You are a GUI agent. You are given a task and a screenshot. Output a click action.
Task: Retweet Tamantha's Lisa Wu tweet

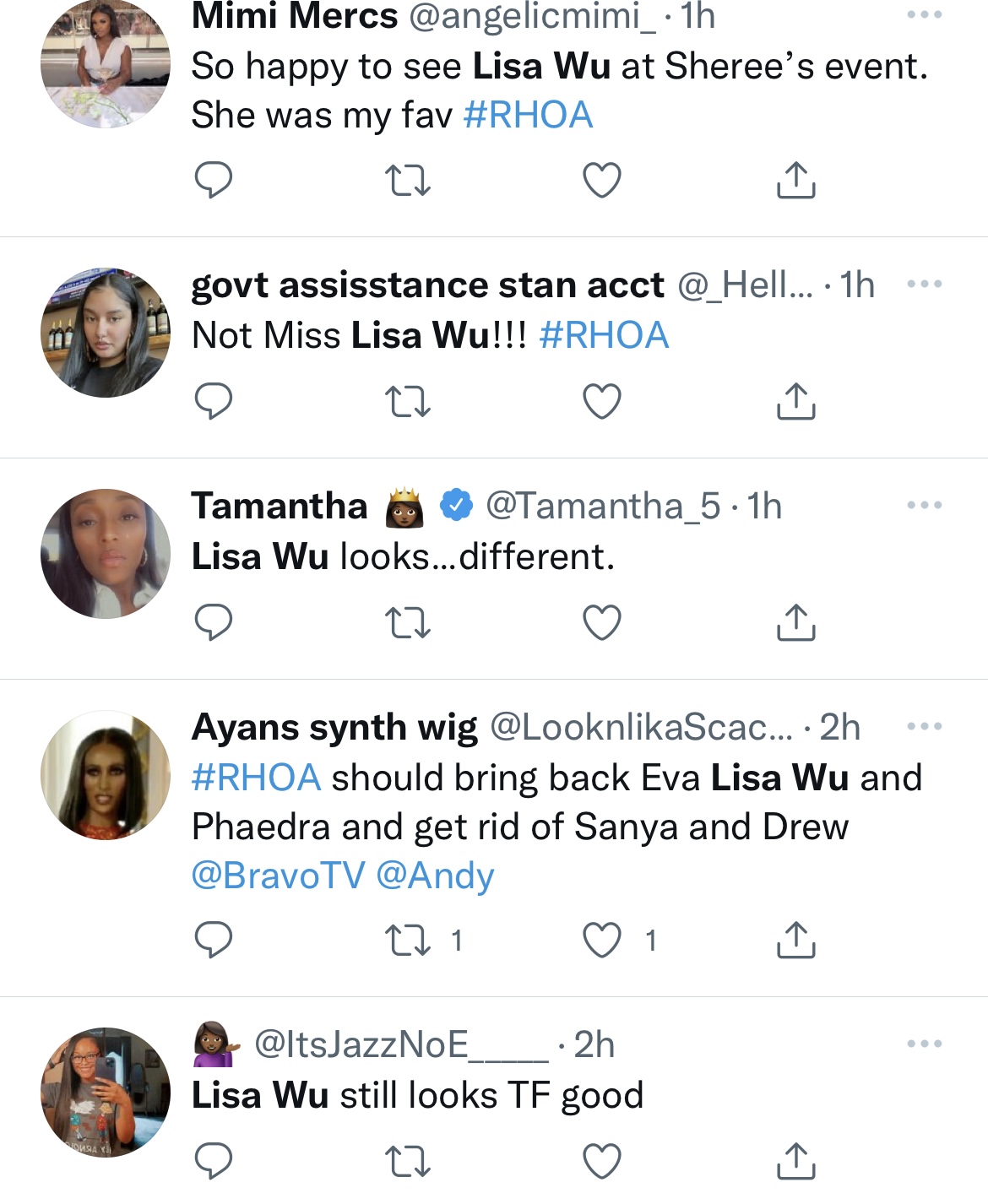[x=408, y=622]
